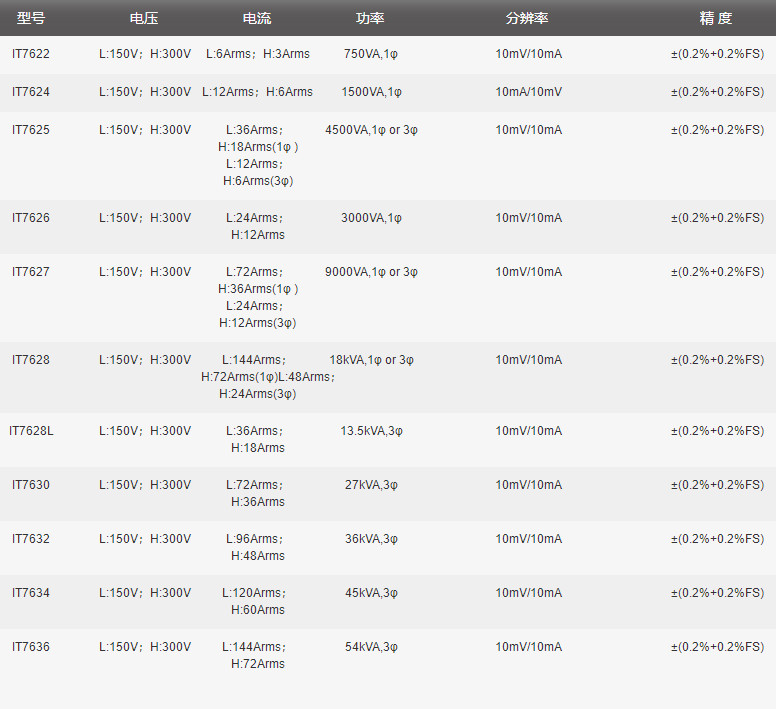
Task: Click the 型号 column header
Action: 31,18
